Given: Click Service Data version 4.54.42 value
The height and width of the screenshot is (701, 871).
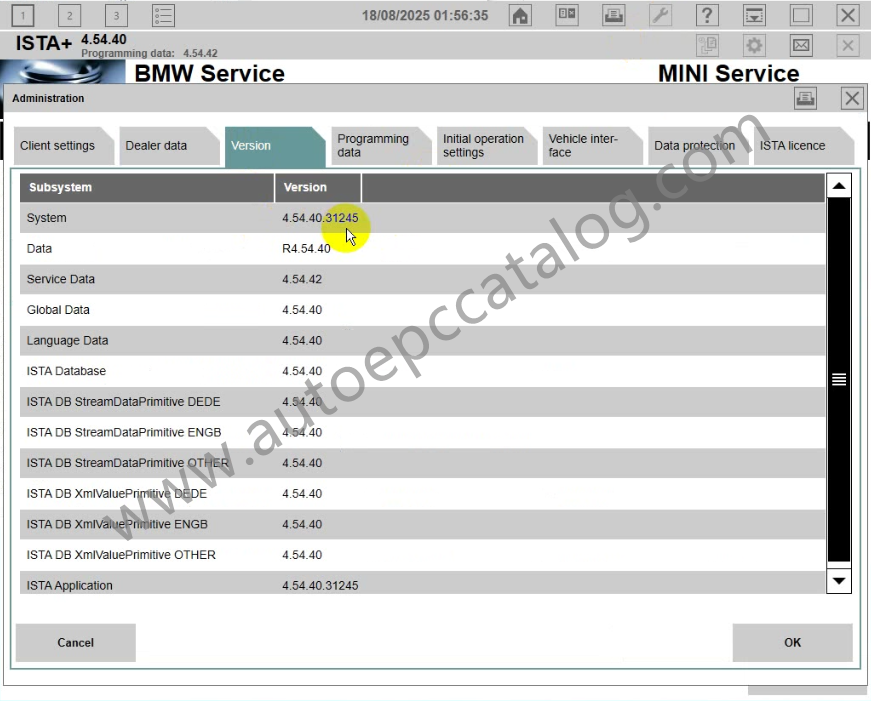Looking at the screenshot, I should pyautogui.click(x=302, y=279).
